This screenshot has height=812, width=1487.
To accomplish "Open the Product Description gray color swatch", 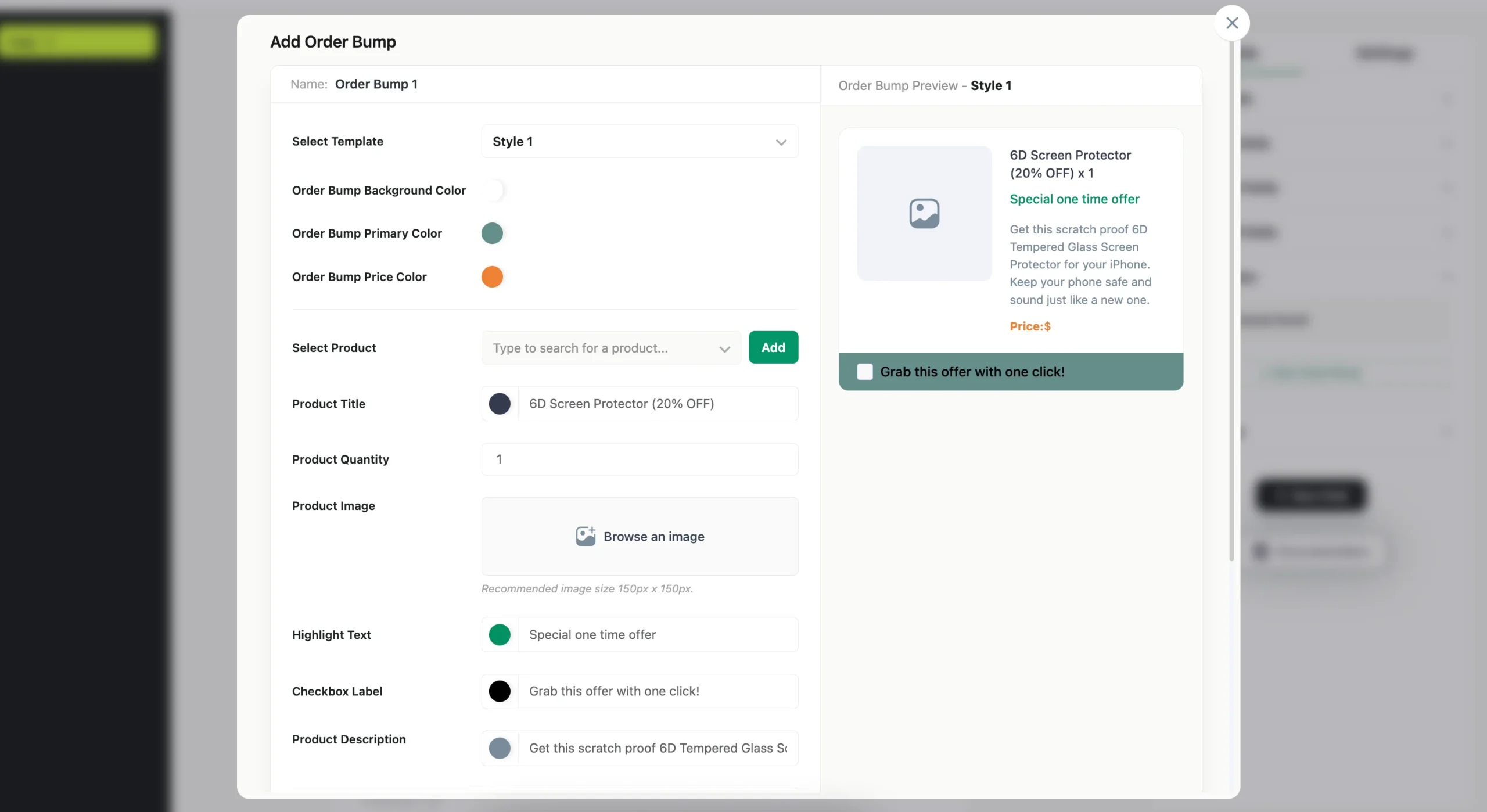I will click(x=500, y=748).
